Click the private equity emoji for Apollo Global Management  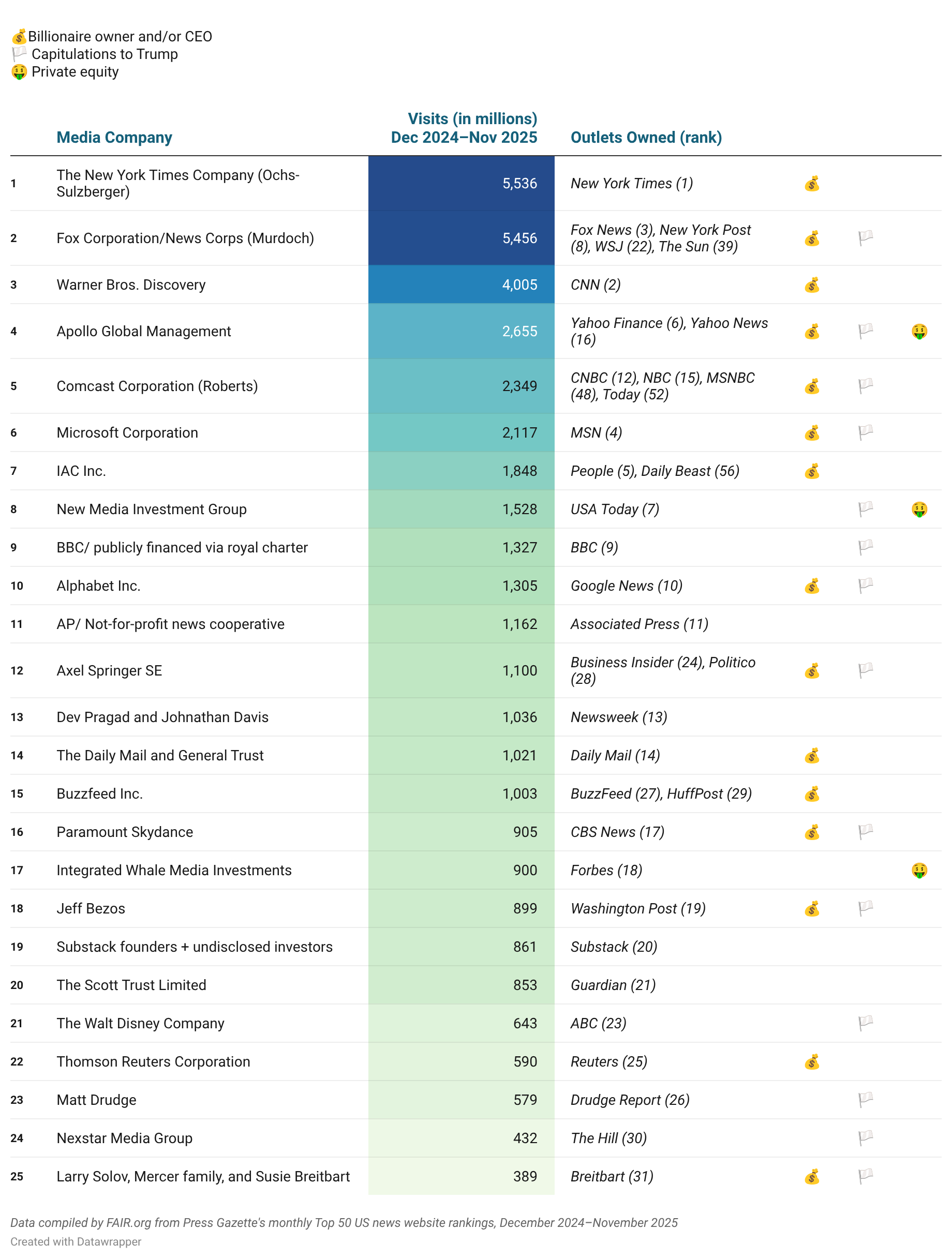point(918,331)
